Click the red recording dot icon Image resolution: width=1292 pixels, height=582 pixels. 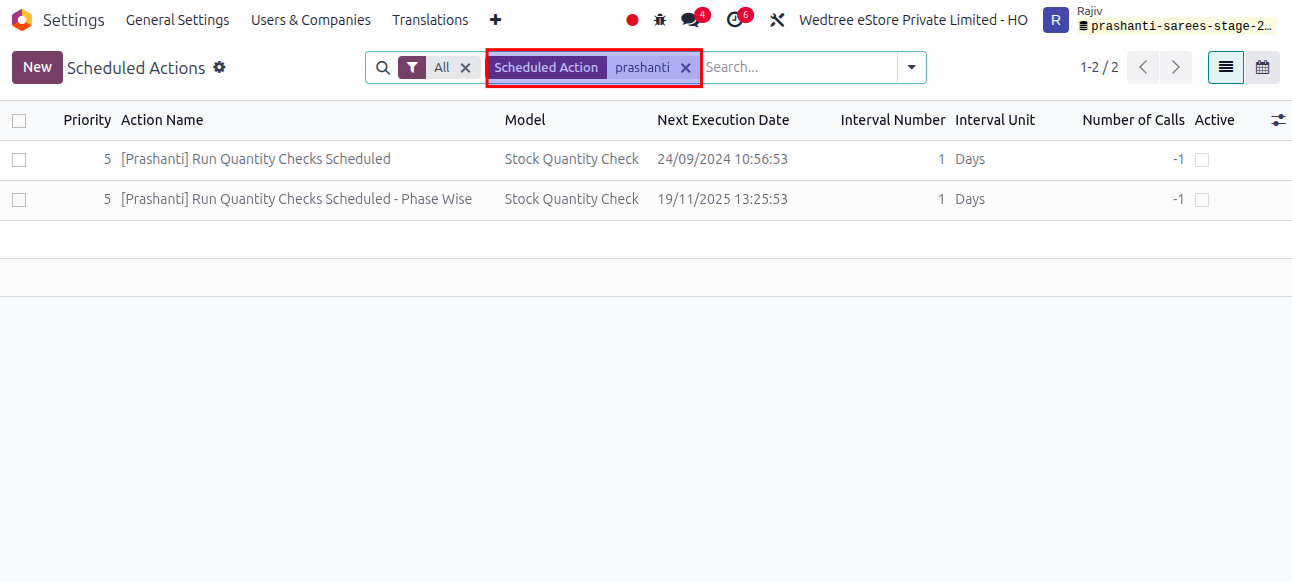pyautogui.click(x=632, y=20)
